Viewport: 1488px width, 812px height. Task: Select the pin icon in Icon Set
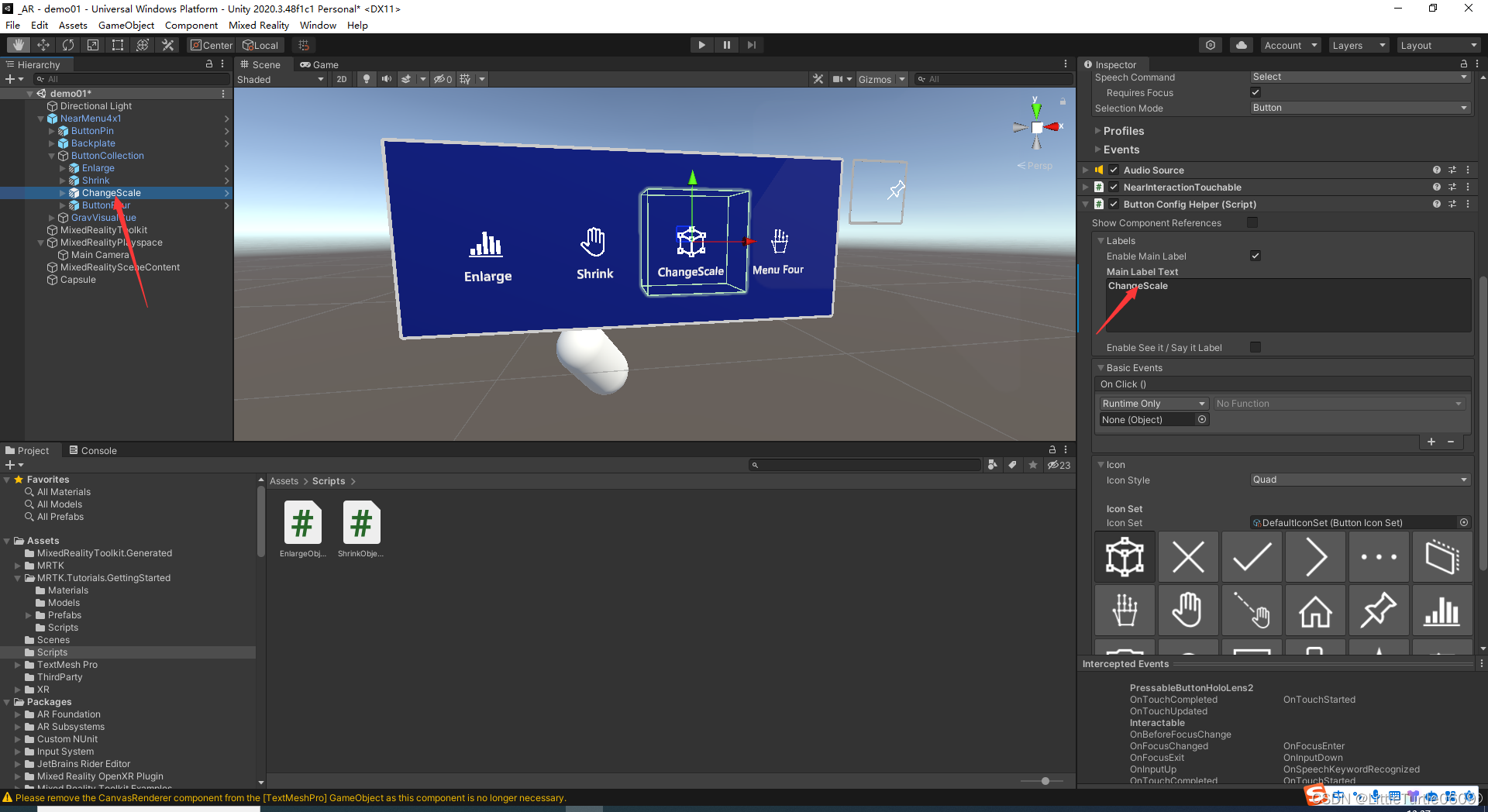1379,611
